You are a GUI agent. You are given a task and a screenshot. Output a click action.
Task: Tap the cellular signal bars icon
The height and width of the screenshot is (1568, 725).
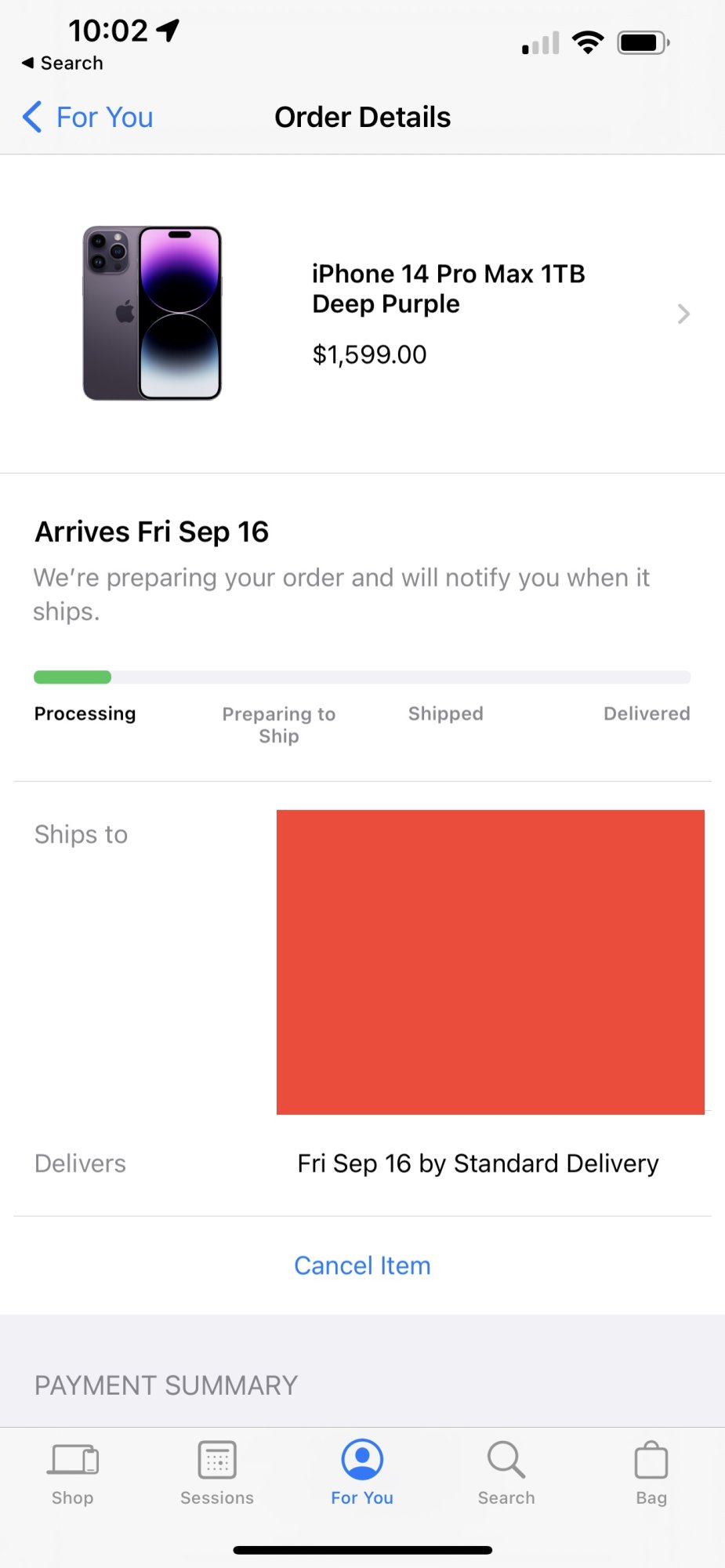[541, 44]
